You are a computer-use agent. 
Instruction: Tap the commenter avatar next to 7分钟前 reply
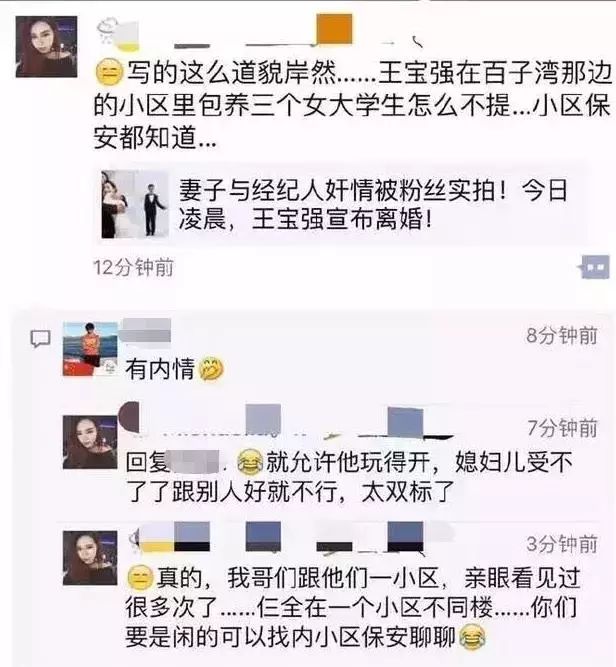90,442
